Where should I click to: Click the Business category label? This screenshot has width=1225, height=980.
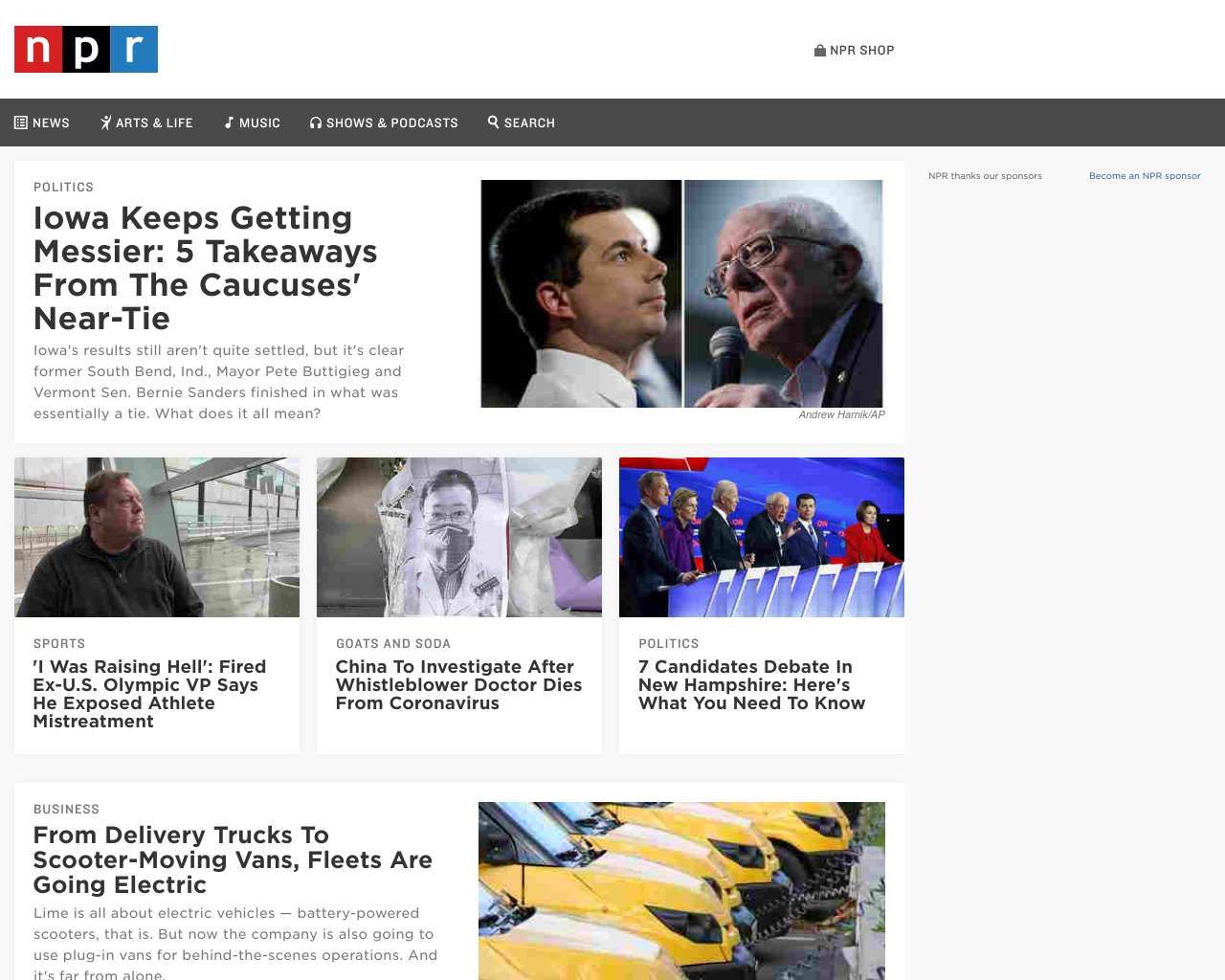[x=66, y=810]
